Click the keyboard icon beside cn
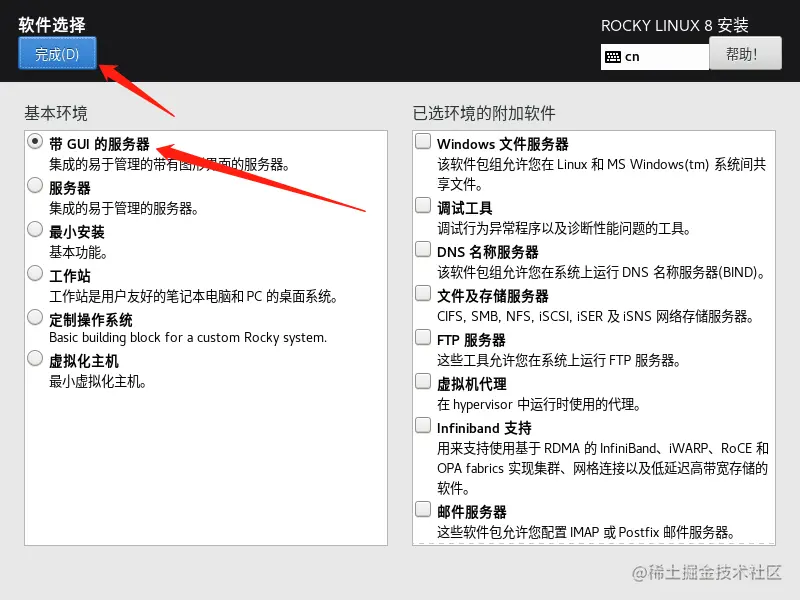Screen dimensions: 800x600 613,57
